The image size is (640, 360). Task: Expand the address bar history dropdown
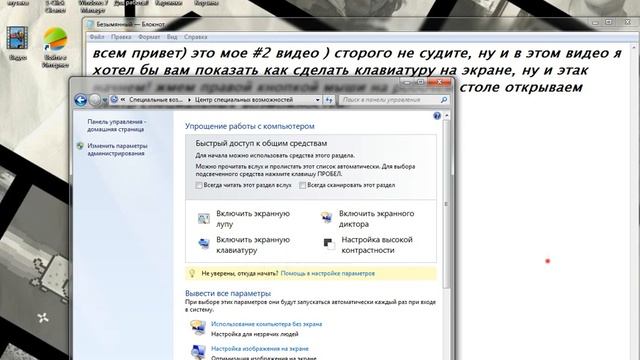[318, 100]
